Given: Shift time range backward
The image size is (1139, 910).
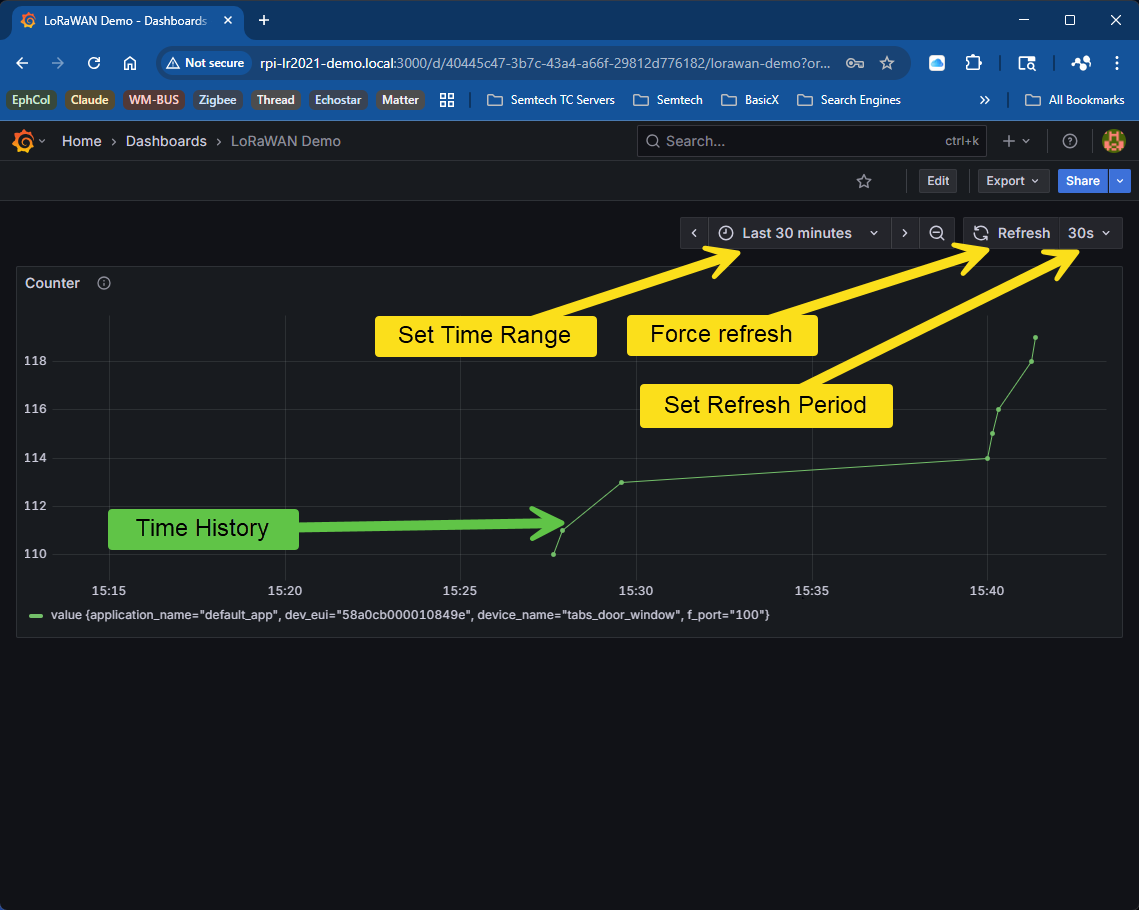Looking at the screenshot, I should point(694,233).
